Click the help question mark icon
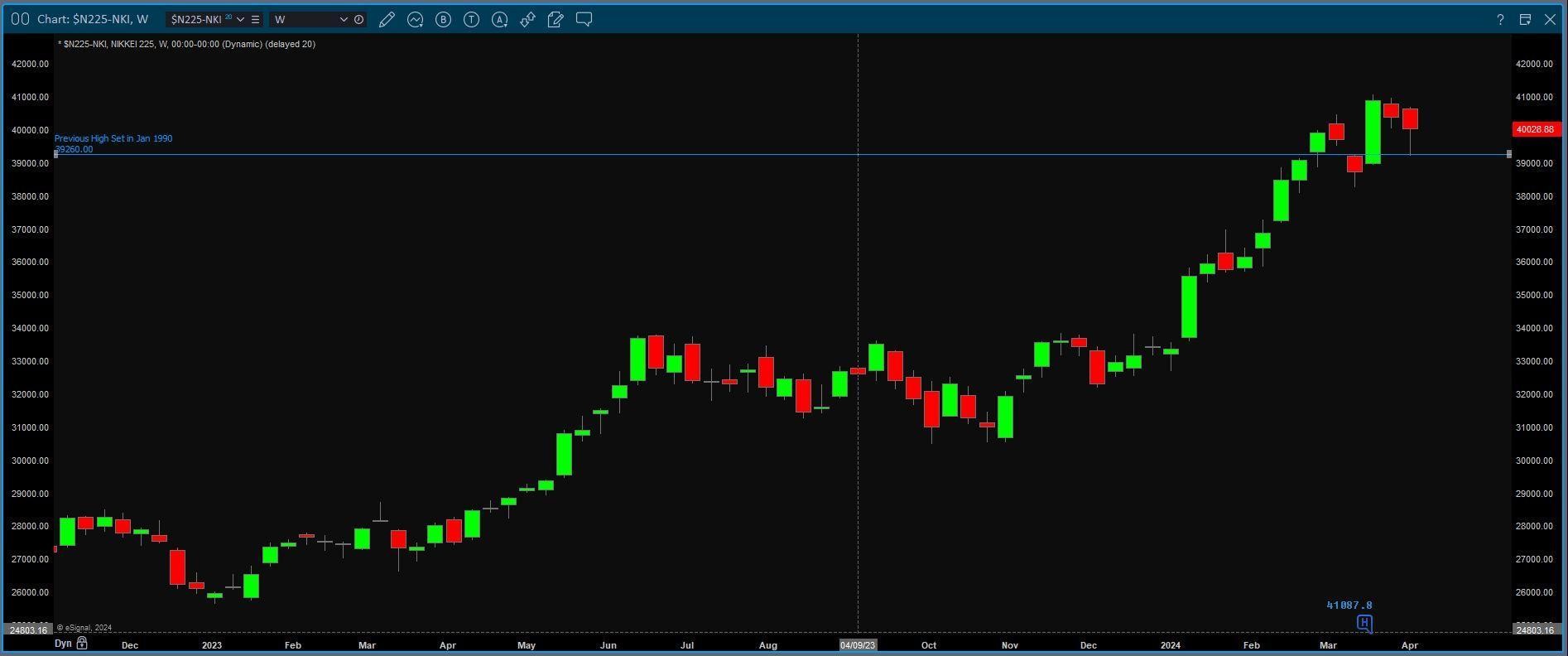This screenshot has height=656, width=1568. [x=1500, y=20]
